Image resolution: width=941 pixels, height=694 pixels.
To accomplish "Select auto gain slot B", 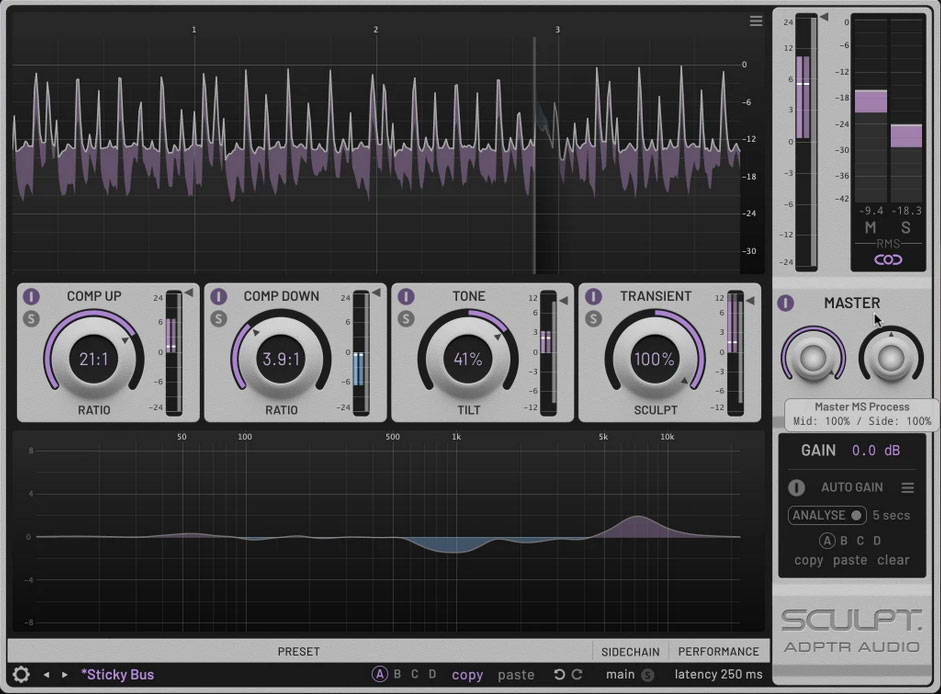I will click(844, 540).
